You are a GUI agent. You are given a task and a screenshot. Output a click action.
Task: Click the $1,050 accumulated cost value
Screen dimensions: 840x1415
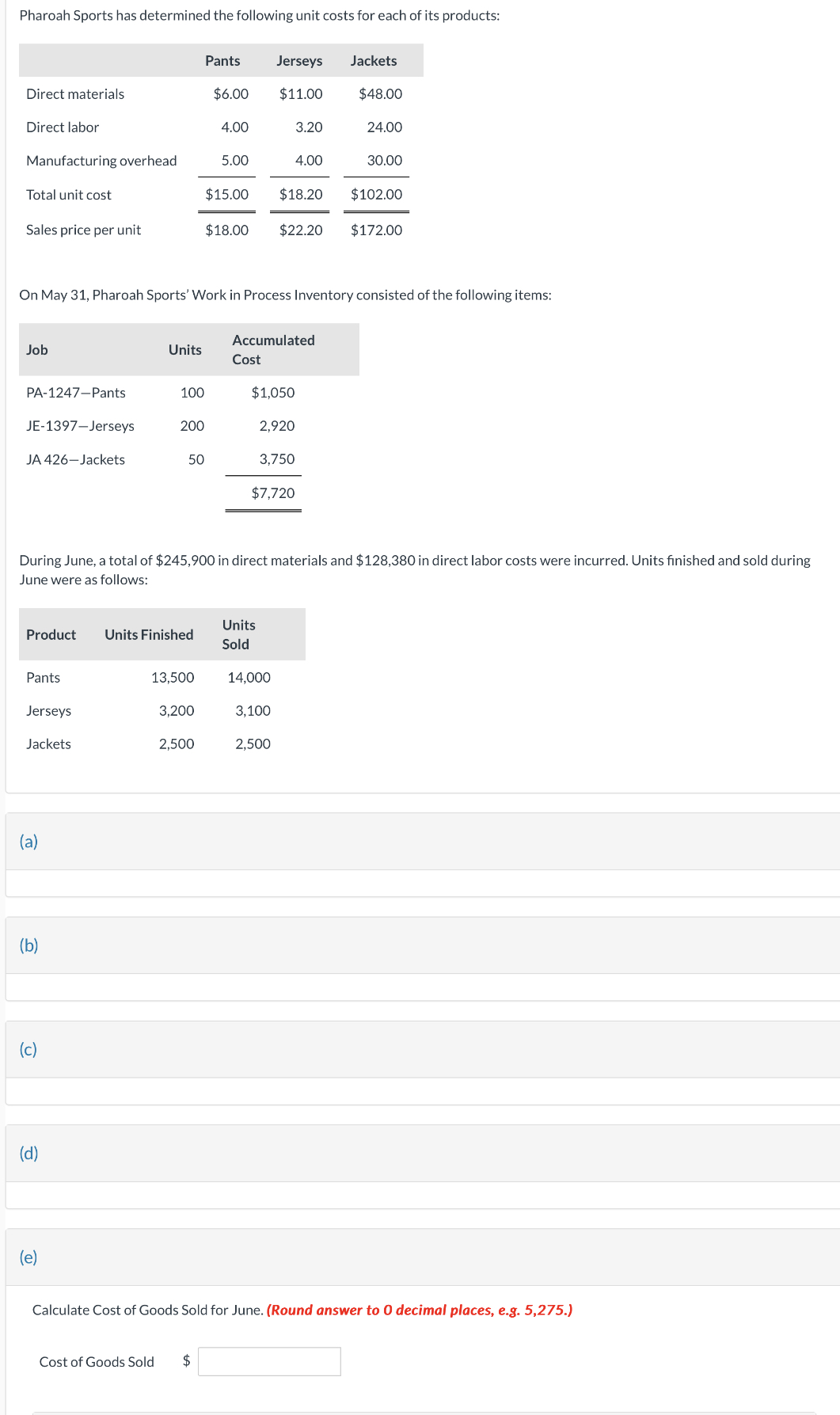[x=273, y=393]
